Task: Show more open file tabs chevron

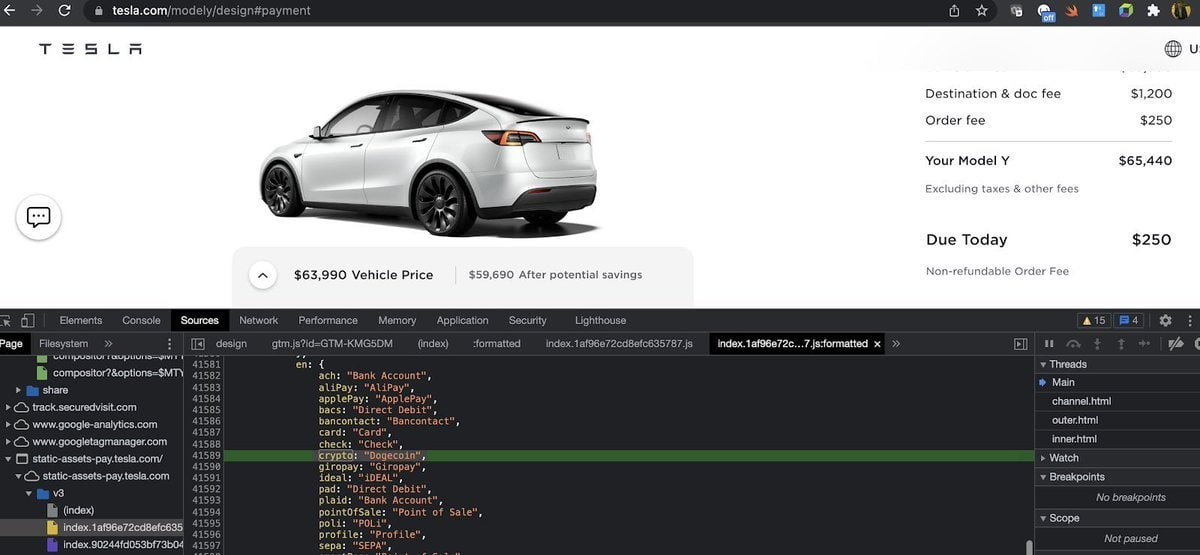Action: [896, 344]
